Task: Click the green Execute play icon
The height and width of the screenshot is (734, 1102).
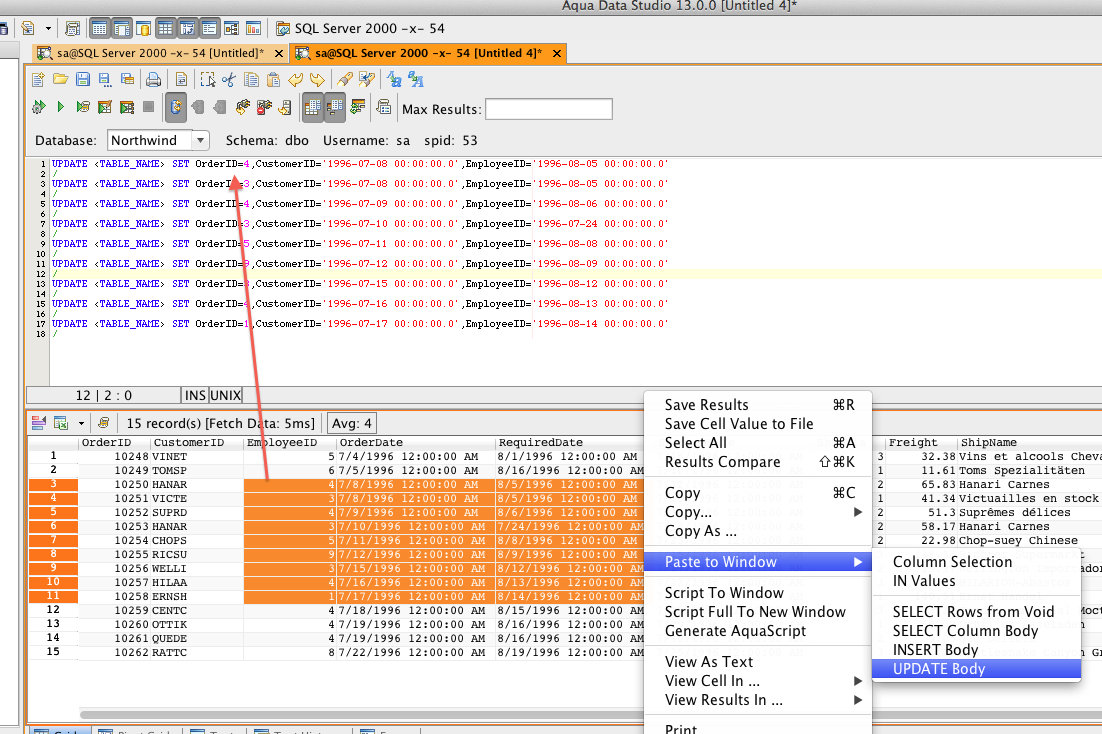Action: pyautogui.click(x=60, y=107)
